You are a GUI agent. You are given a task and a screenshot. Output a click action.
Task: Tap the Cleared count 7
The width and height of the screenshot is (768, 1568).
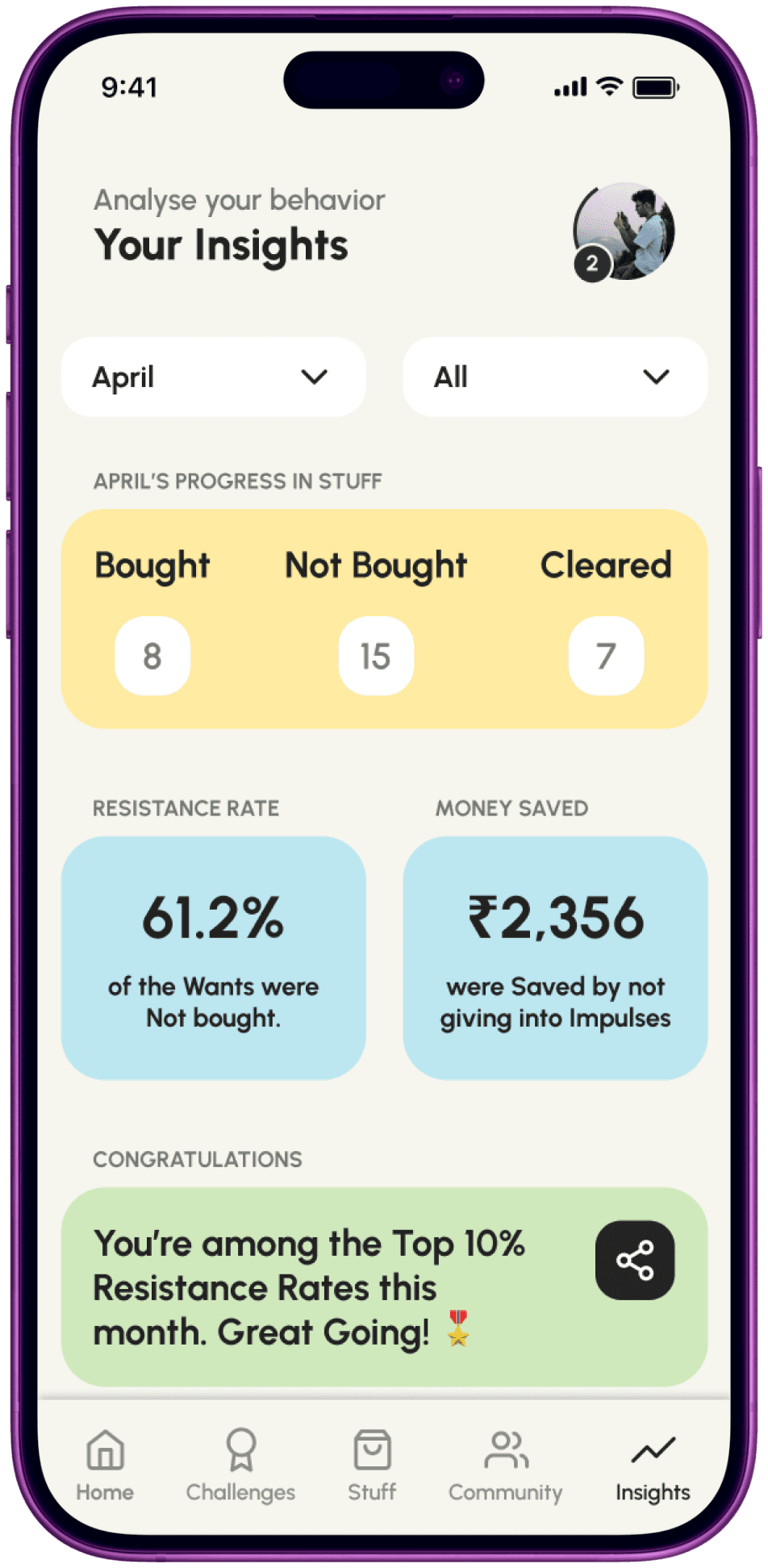point(606,656)
